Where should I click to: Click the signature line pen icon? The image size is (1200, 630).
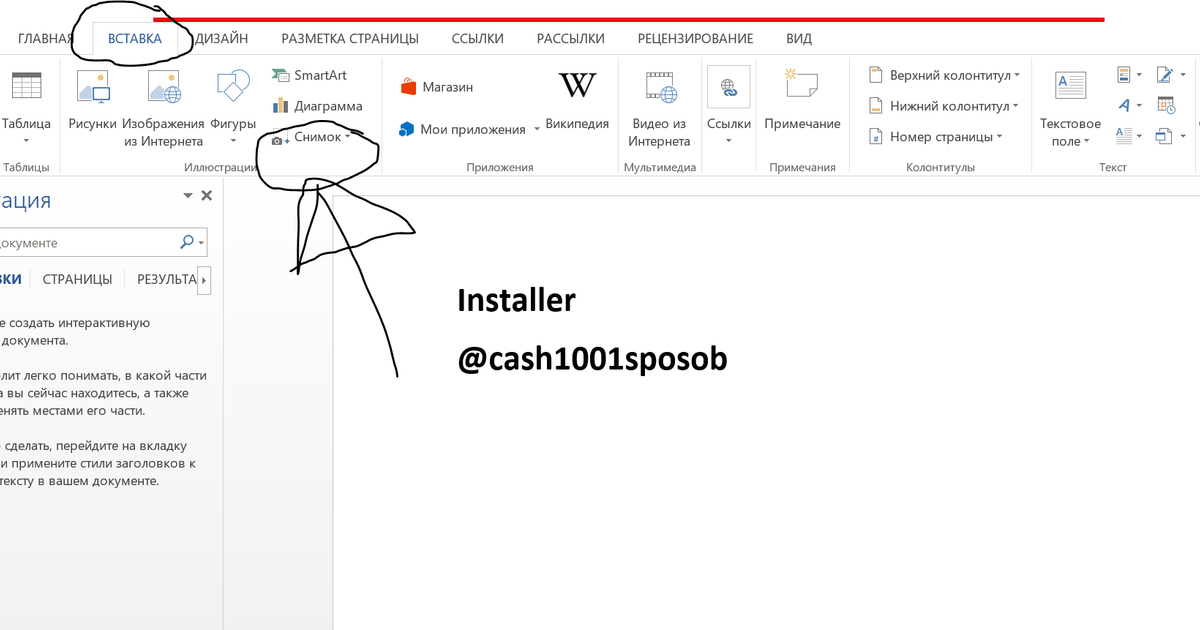(x=1165, y=75)
